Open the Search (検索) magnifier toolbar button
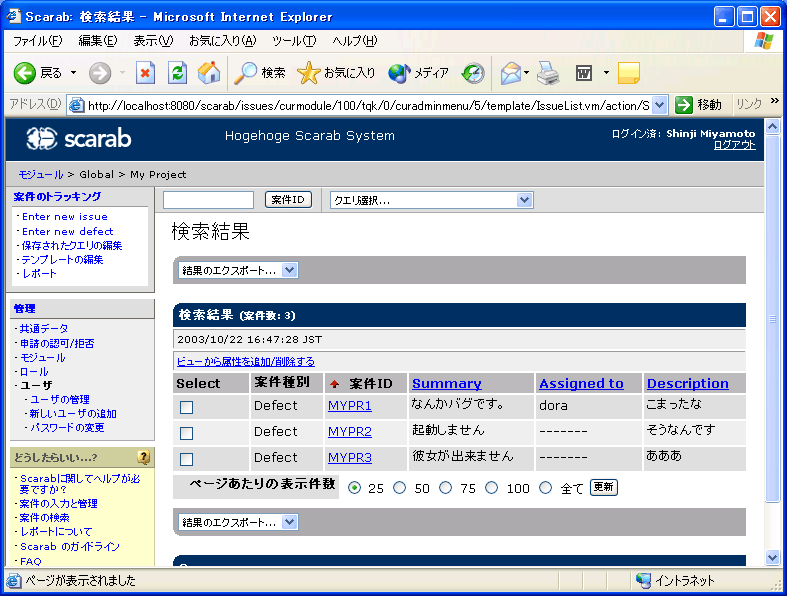 (260, 73)
